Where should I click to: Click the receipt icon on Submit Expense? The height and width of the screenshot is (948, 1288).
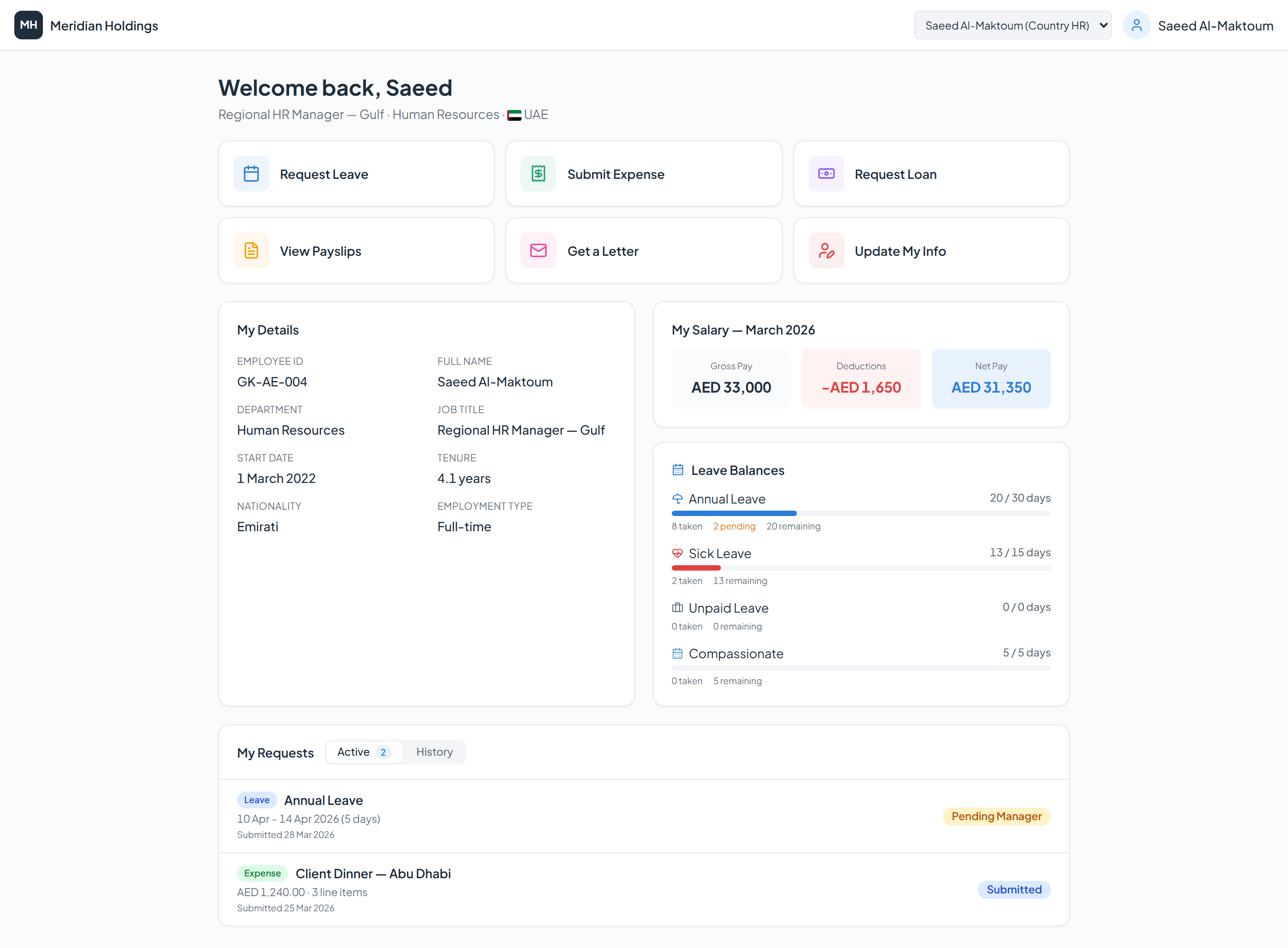click(x=538, y=174)
